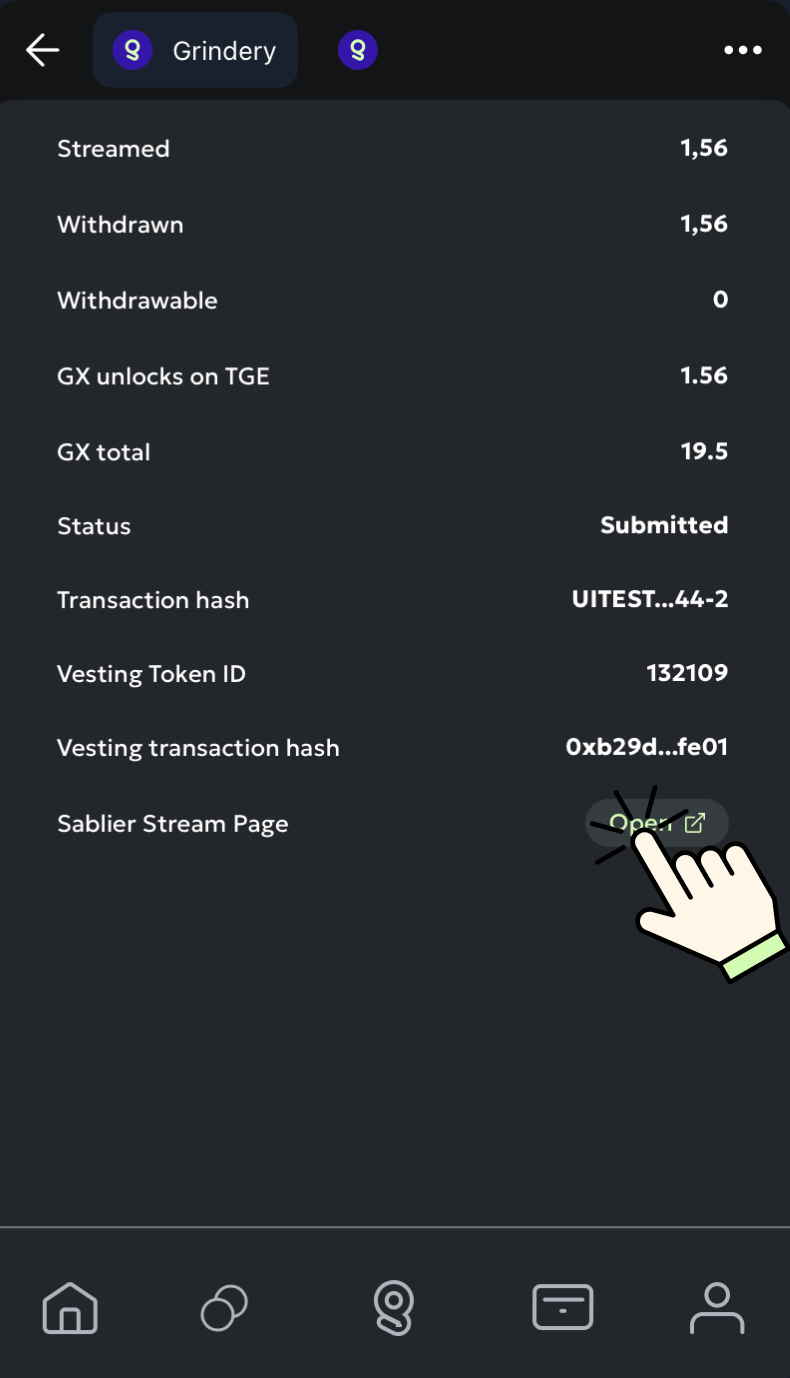This screenshot has width=790, height=1378.
Task: Click the external link icon next to Open
Action: tap(695, 824)
